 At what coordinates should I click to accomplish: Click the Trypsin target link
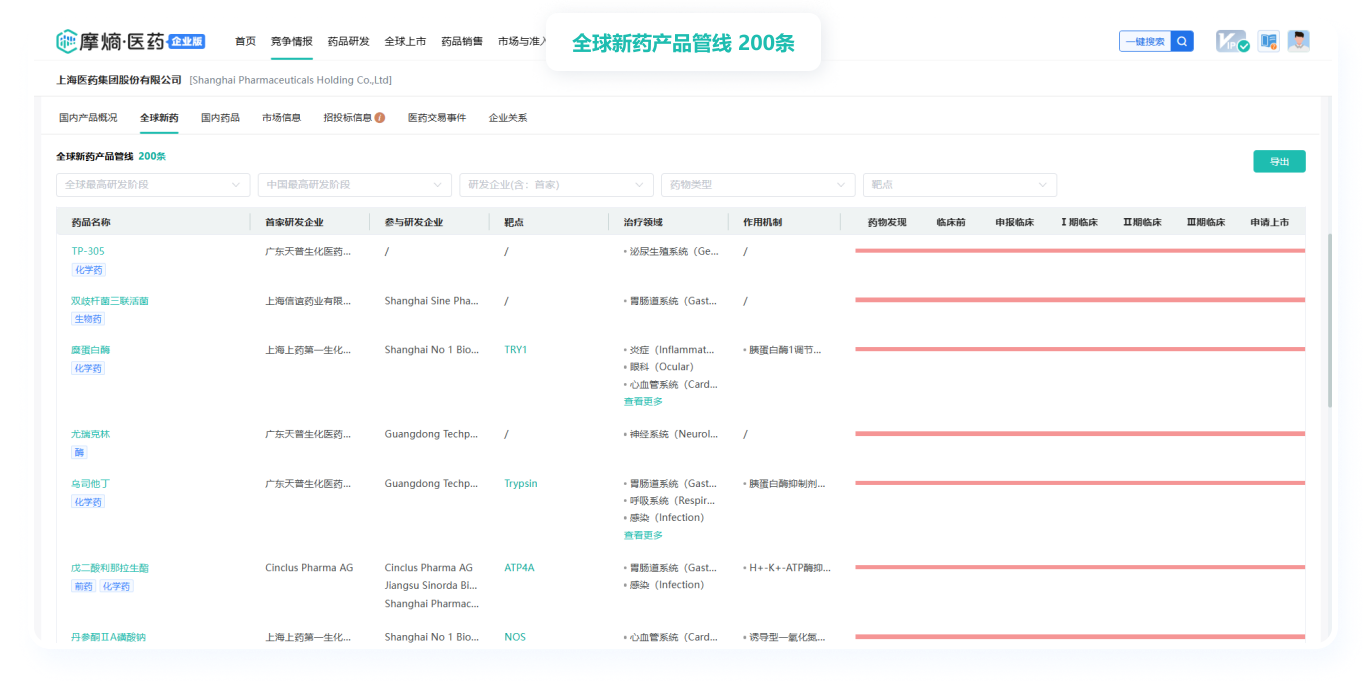521,484
